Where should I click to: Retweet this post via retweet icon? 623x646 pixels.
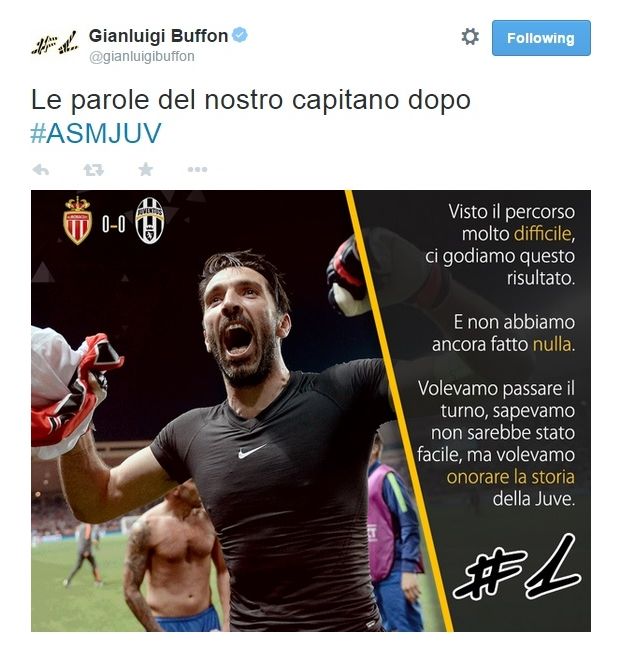(x=94, y=169)
